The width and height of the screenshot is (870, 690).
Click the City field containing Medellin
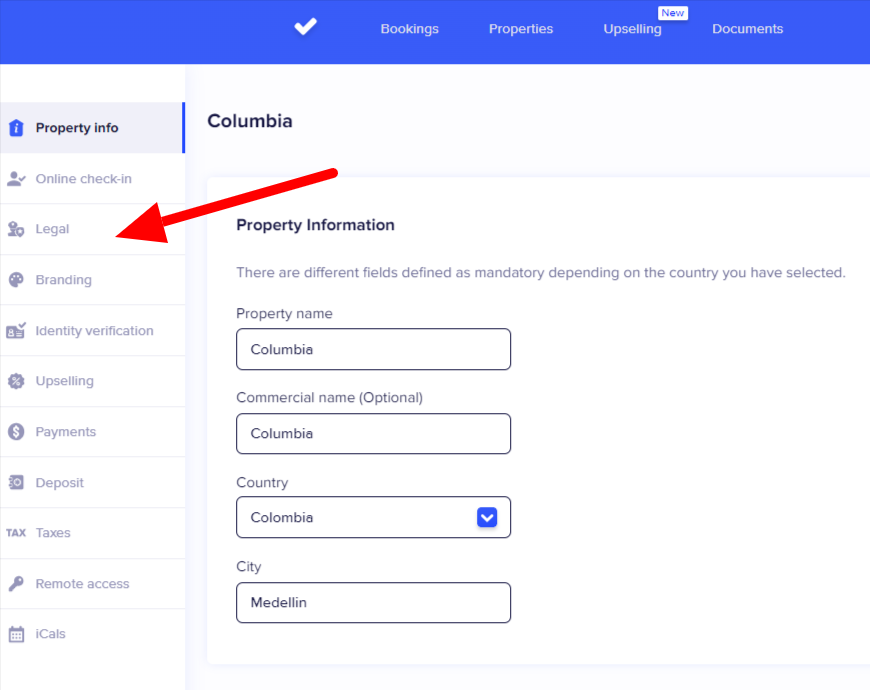(373, 603)
